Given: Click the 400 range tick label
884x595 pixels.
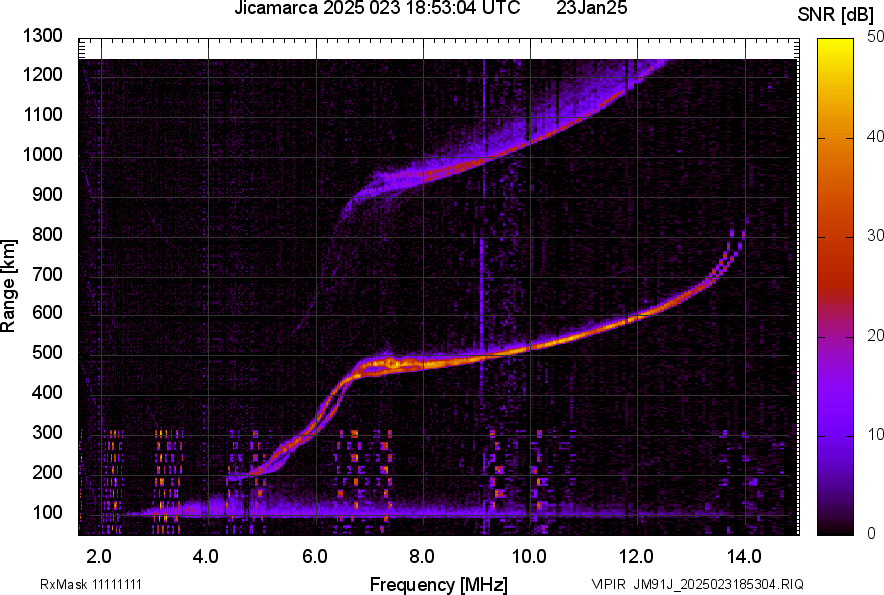Looking at the screenshot, I should [x=47, y=393].
